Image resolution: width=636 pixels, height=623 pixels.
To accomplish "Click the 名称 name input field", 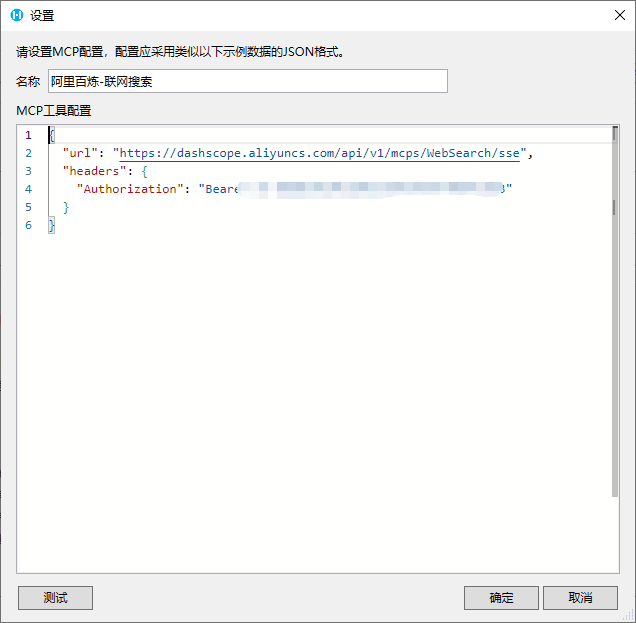I will coord(248,81).
